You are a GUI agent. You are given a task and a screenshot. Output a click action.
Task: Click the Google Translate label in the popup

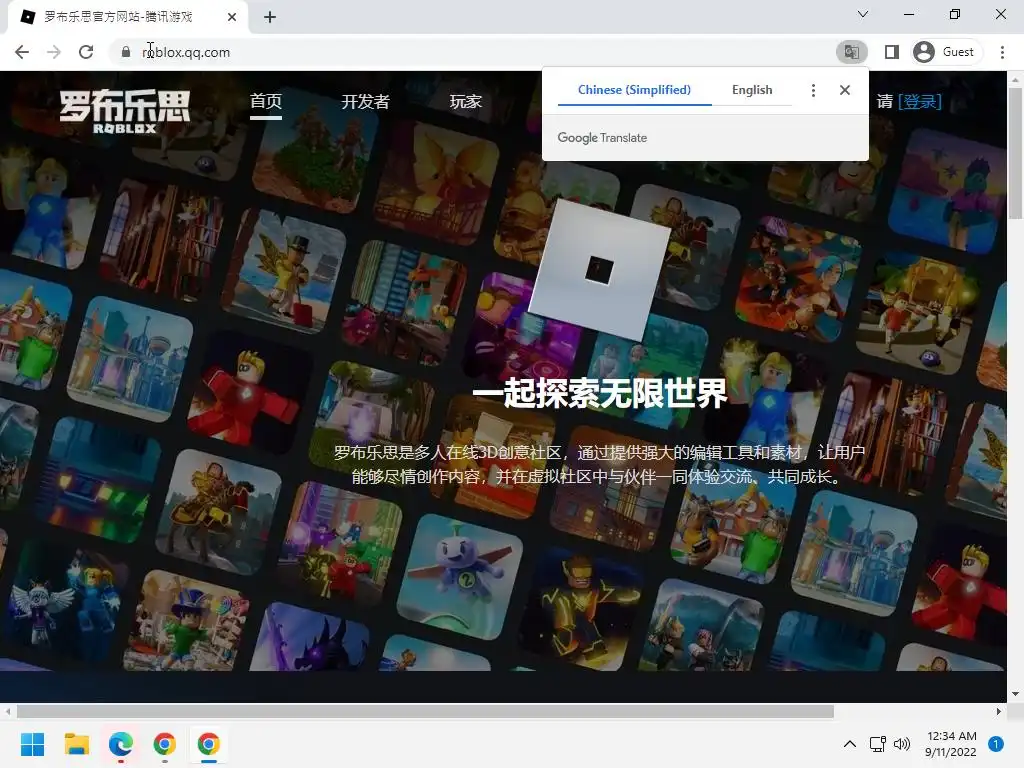click(602, 138)
